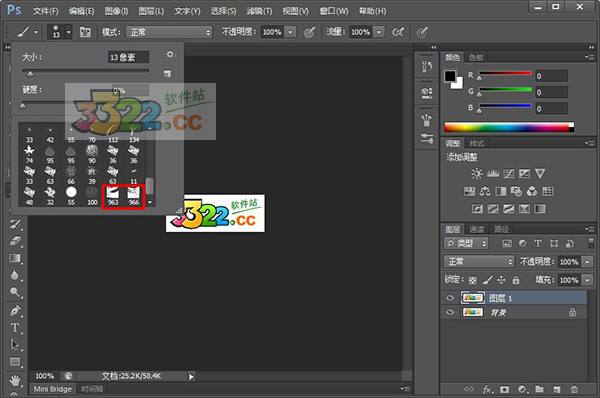Viewport: 600px width, 398px height.
Task: Switch to the 通道 channels tab
Action: tap(477, 229)
